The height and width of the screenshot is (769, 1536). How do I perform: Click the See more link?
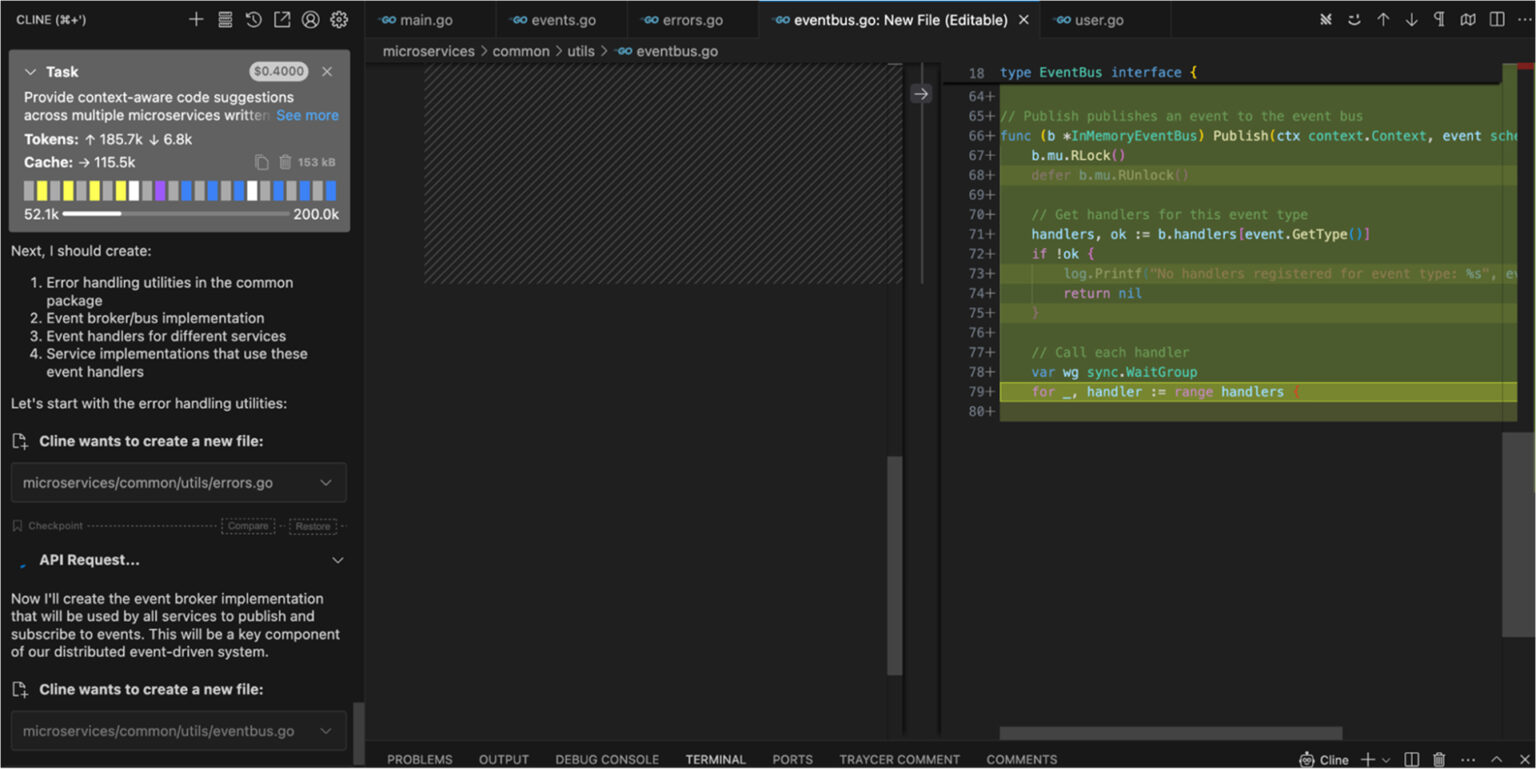click(307, 115)
